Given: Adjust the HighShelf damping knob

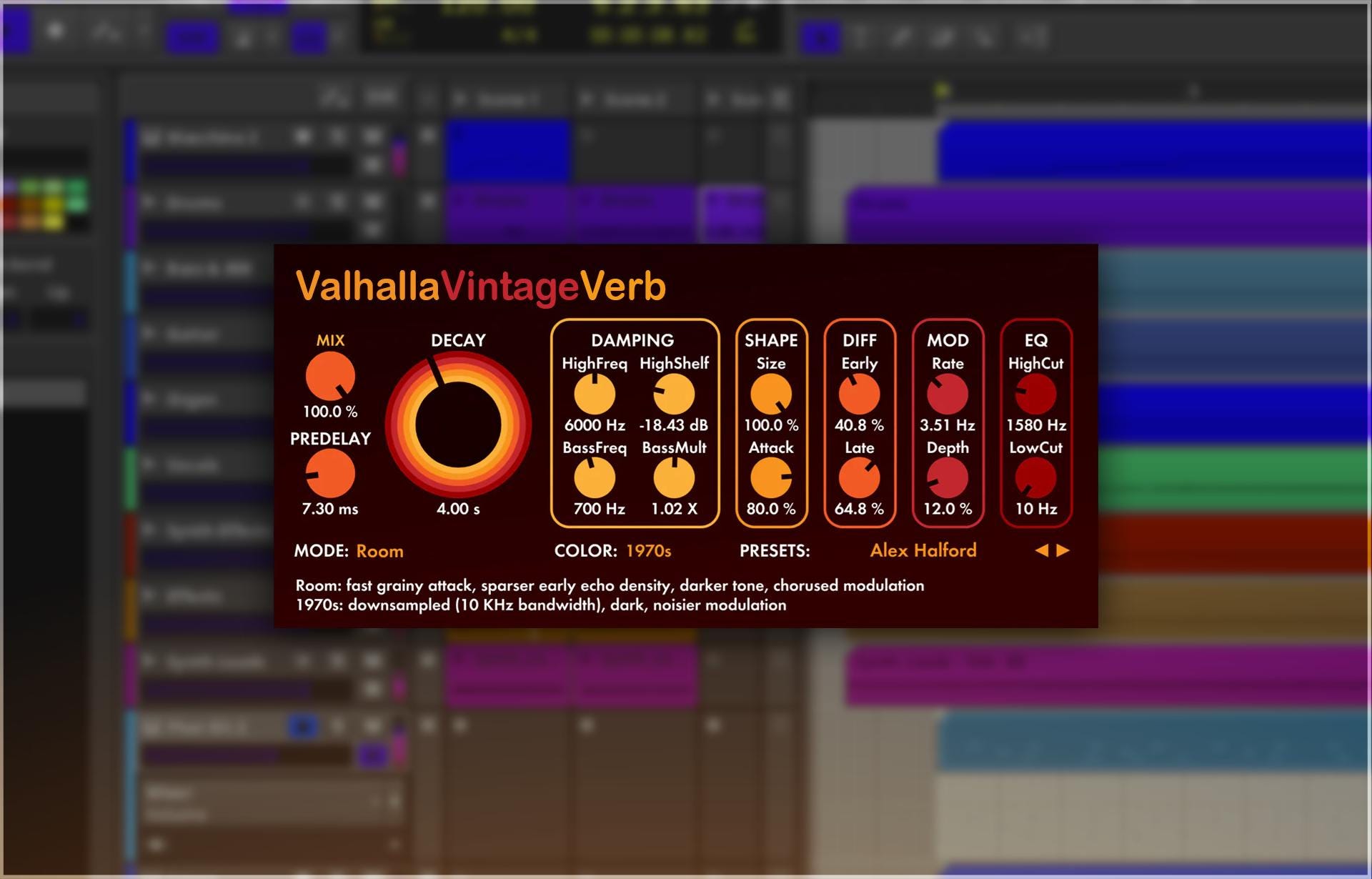Looking at the screenshot, I should [x=674, y=394].
